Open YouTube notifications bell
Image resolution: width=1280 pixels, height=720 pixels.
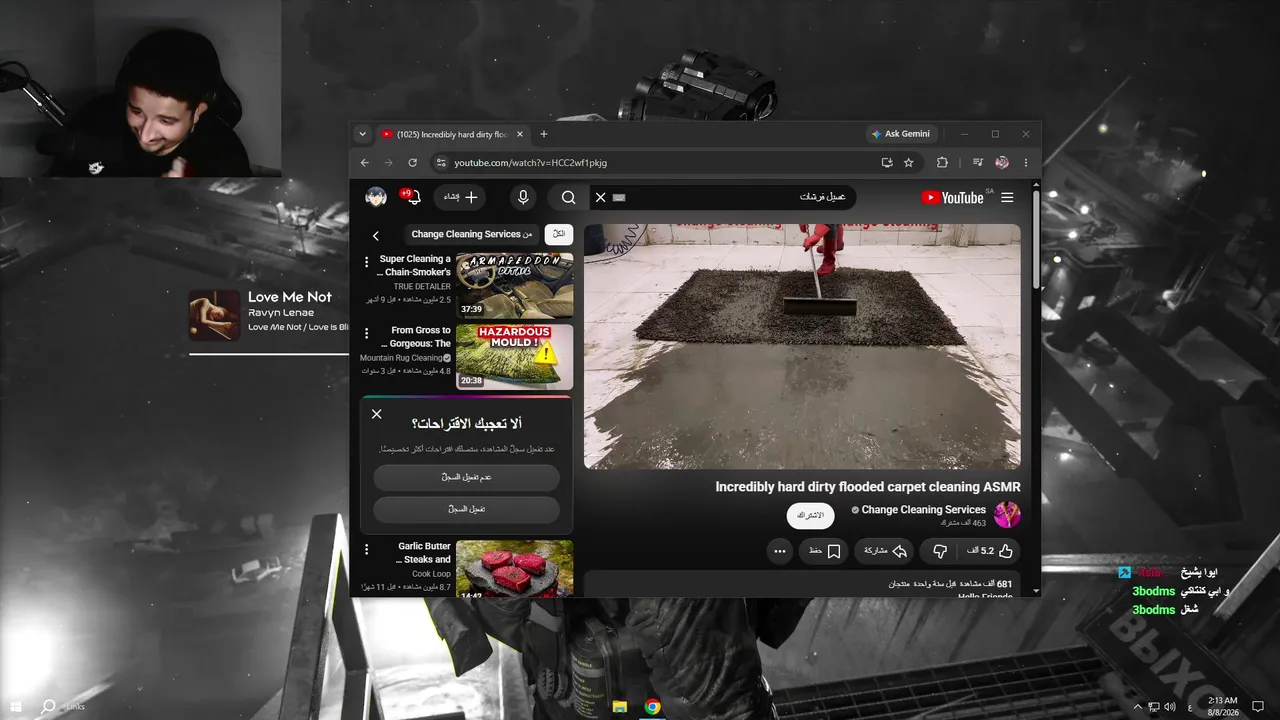coord(411,197)
